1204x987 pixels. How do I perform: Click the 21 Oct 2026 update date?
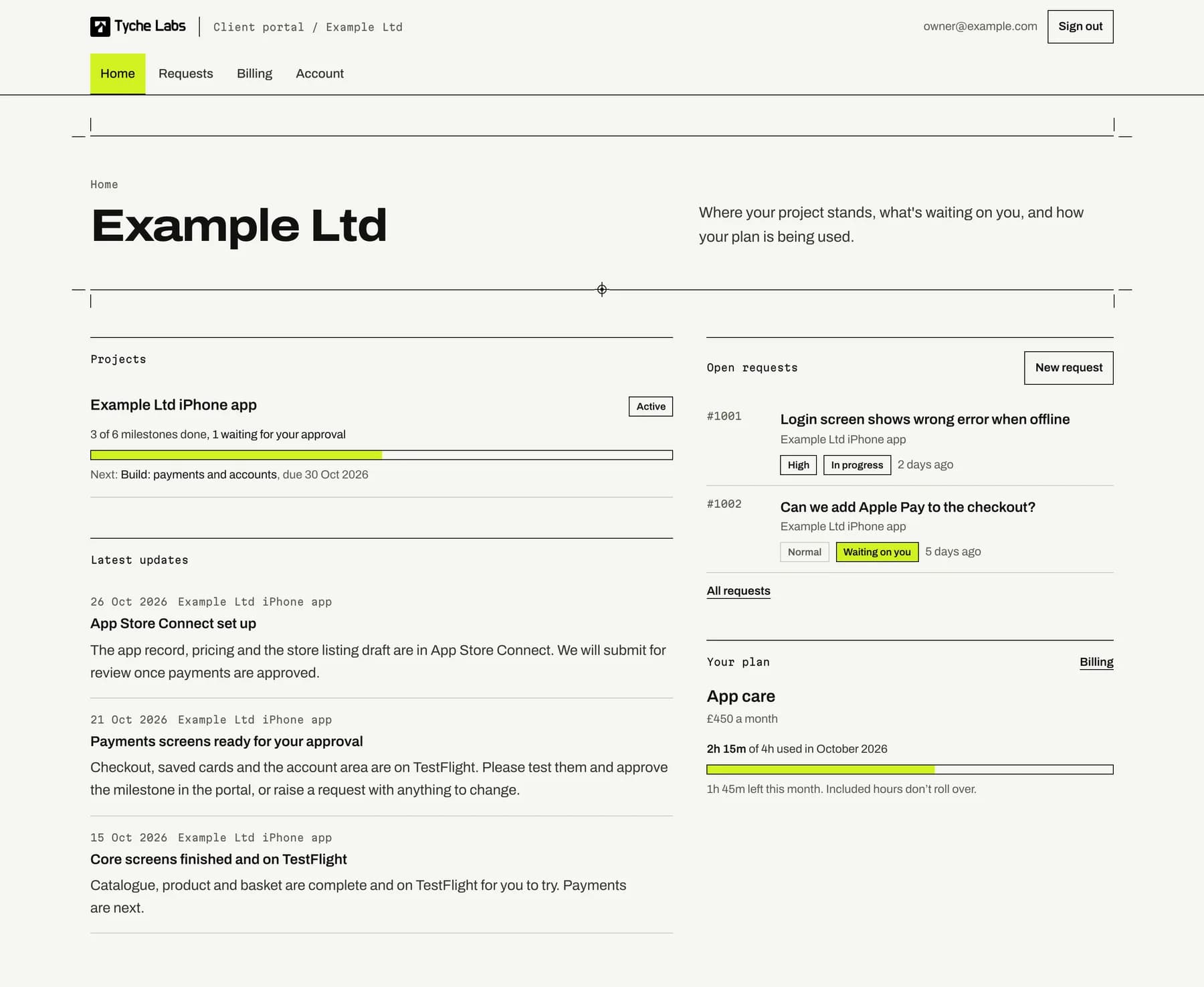129,719
